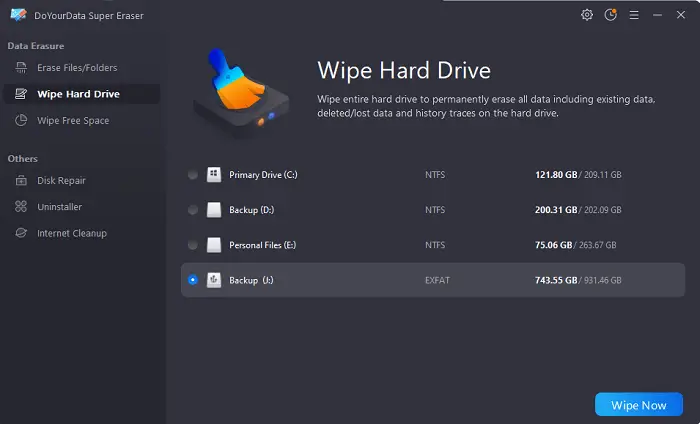The width and height of the screenshot is (700, 424).
Task: Click the DoYourData Super Eraser logo
Action: click(18, 15)
